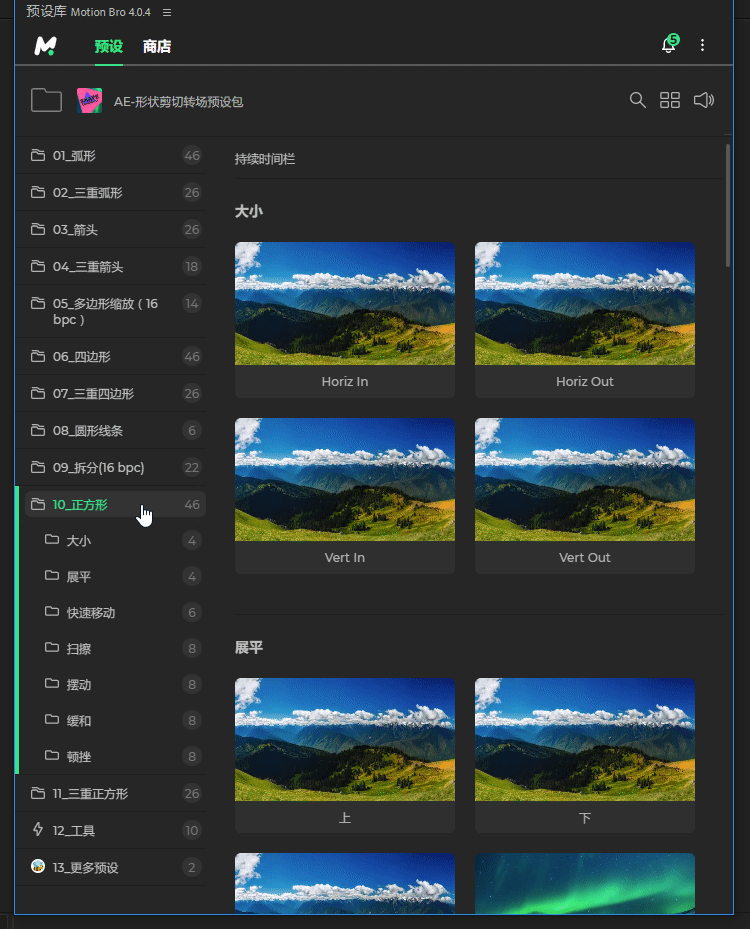Open the 12_工具 category

click(111, 831)
